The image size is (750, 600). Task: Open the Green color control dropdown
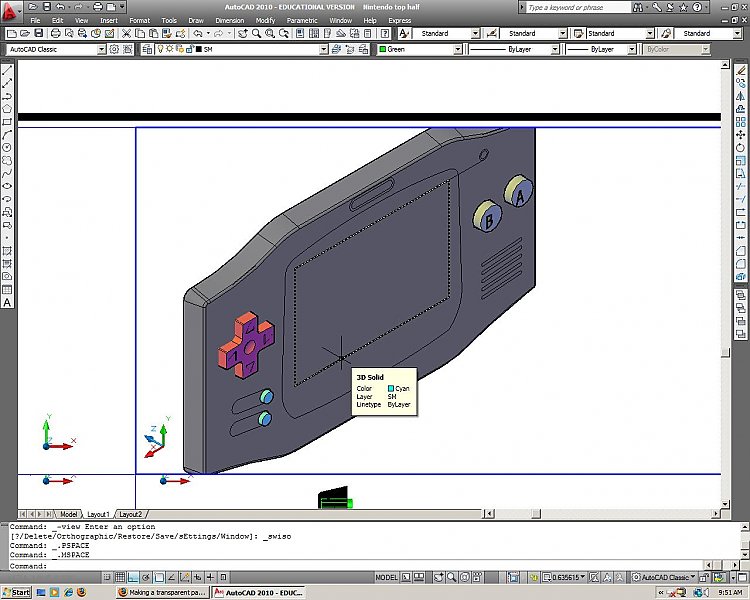[458, 49]
